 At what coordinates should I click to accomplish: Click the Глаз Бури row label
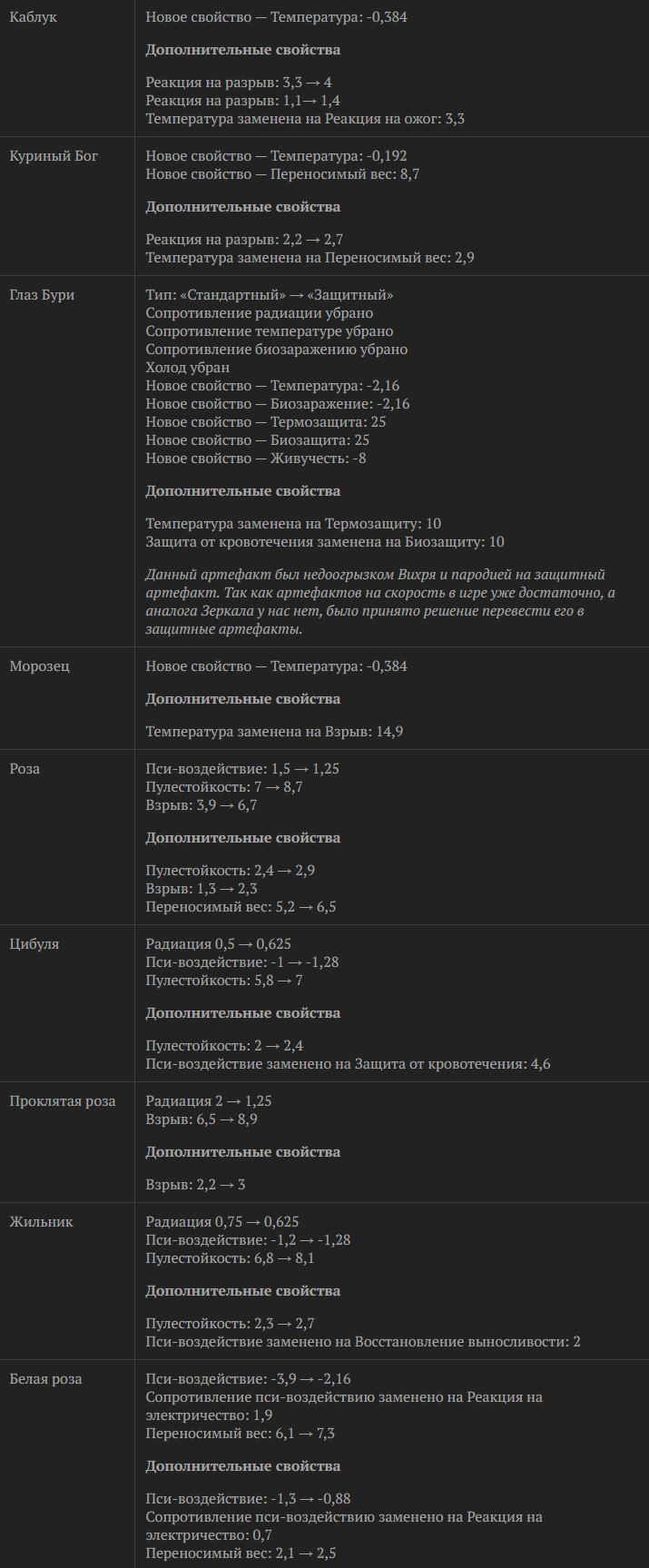click(42, 295)
